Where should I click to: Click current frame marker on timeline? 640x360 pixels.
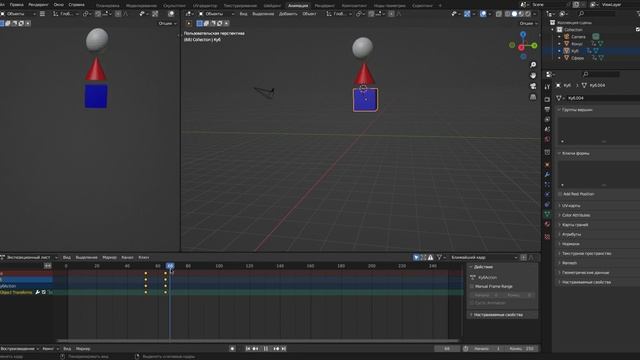click(170, 266)
